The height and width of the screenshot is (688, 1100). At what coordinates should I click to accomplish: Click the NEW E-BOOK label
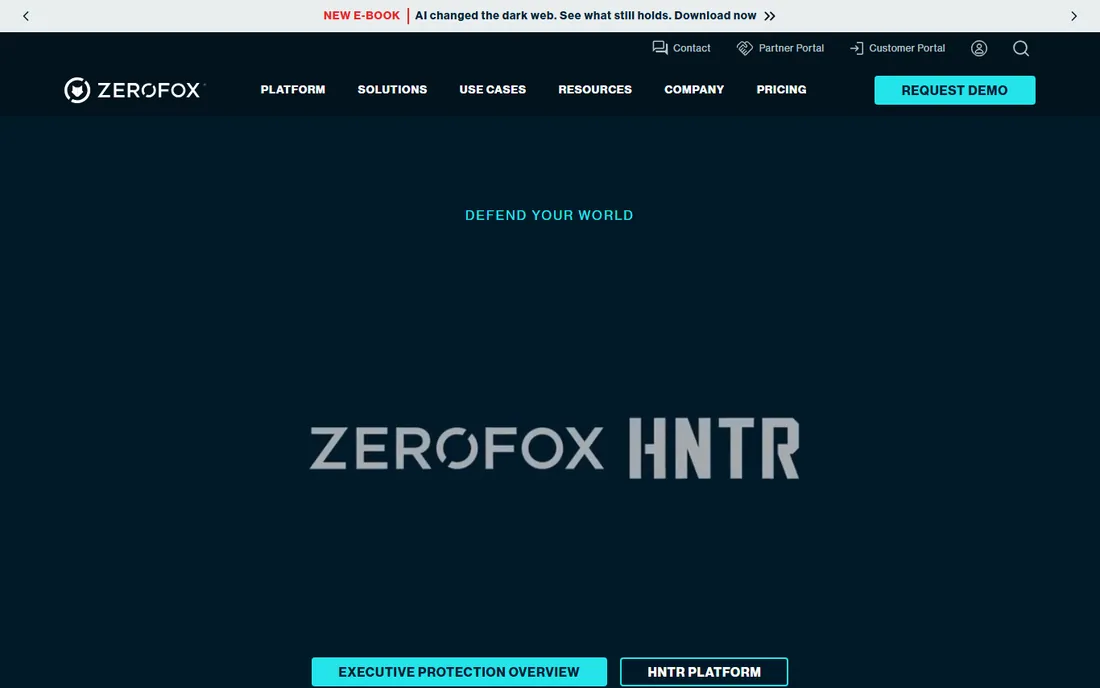(361, 15)
